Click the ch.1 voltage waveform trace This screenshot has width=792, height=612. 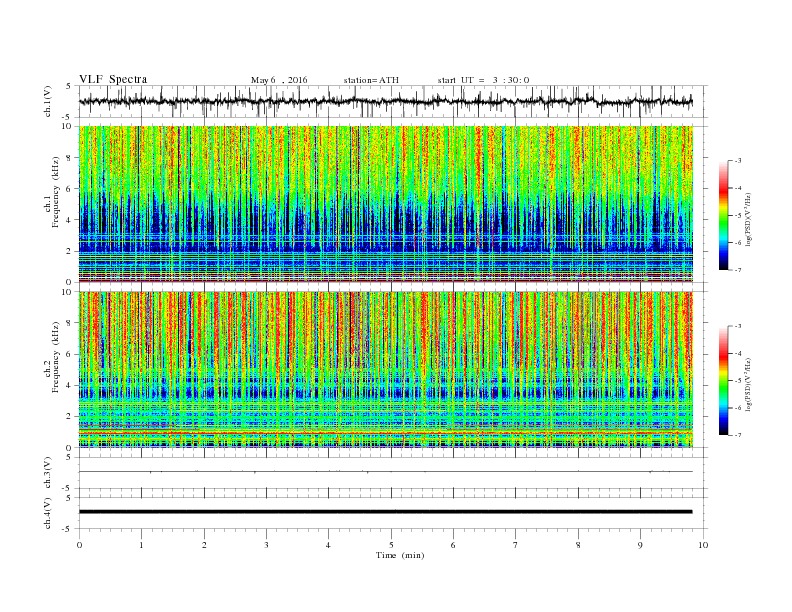[385, 101]
